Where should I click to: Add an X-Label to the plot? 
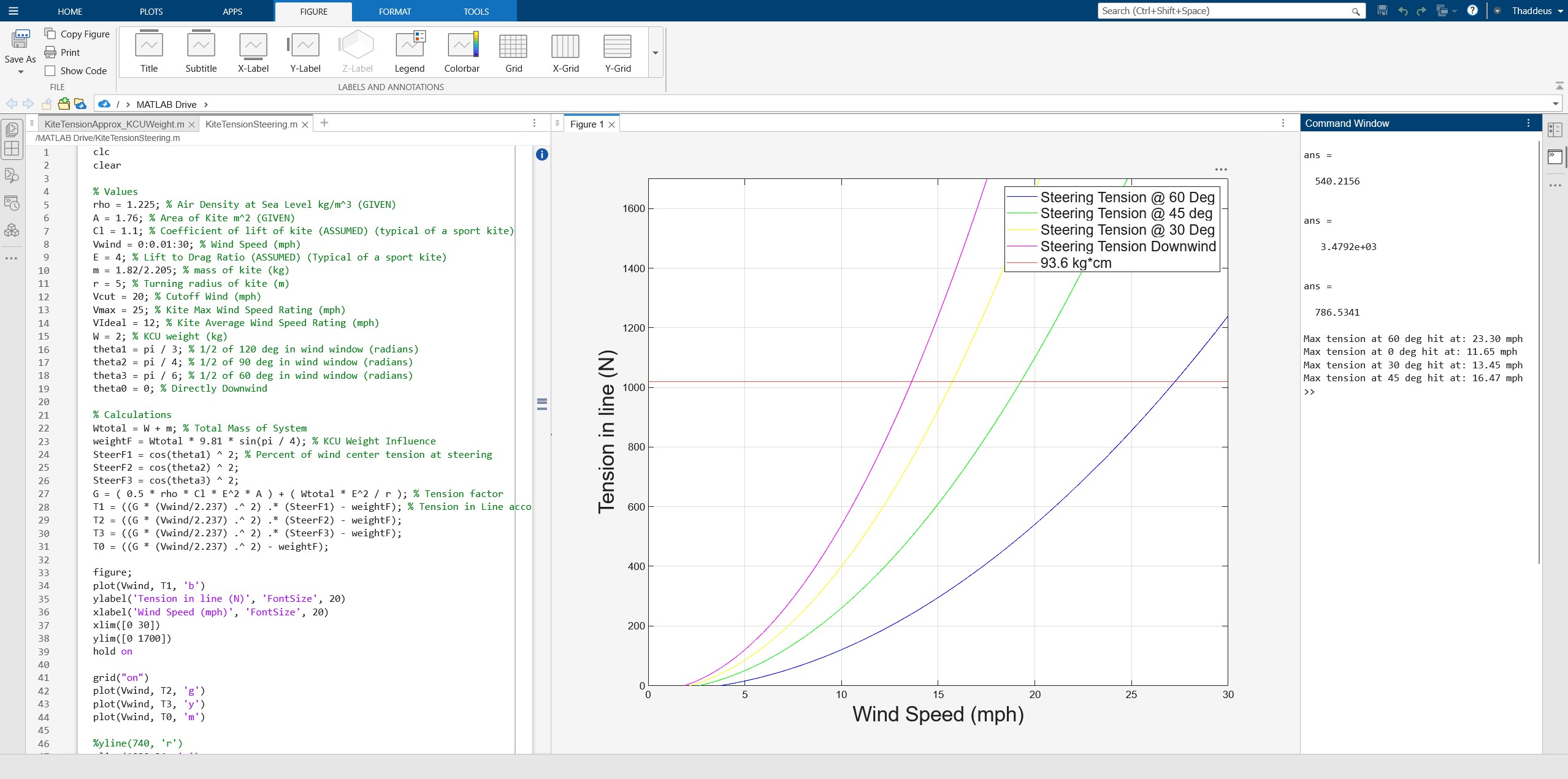click(253, 51)
